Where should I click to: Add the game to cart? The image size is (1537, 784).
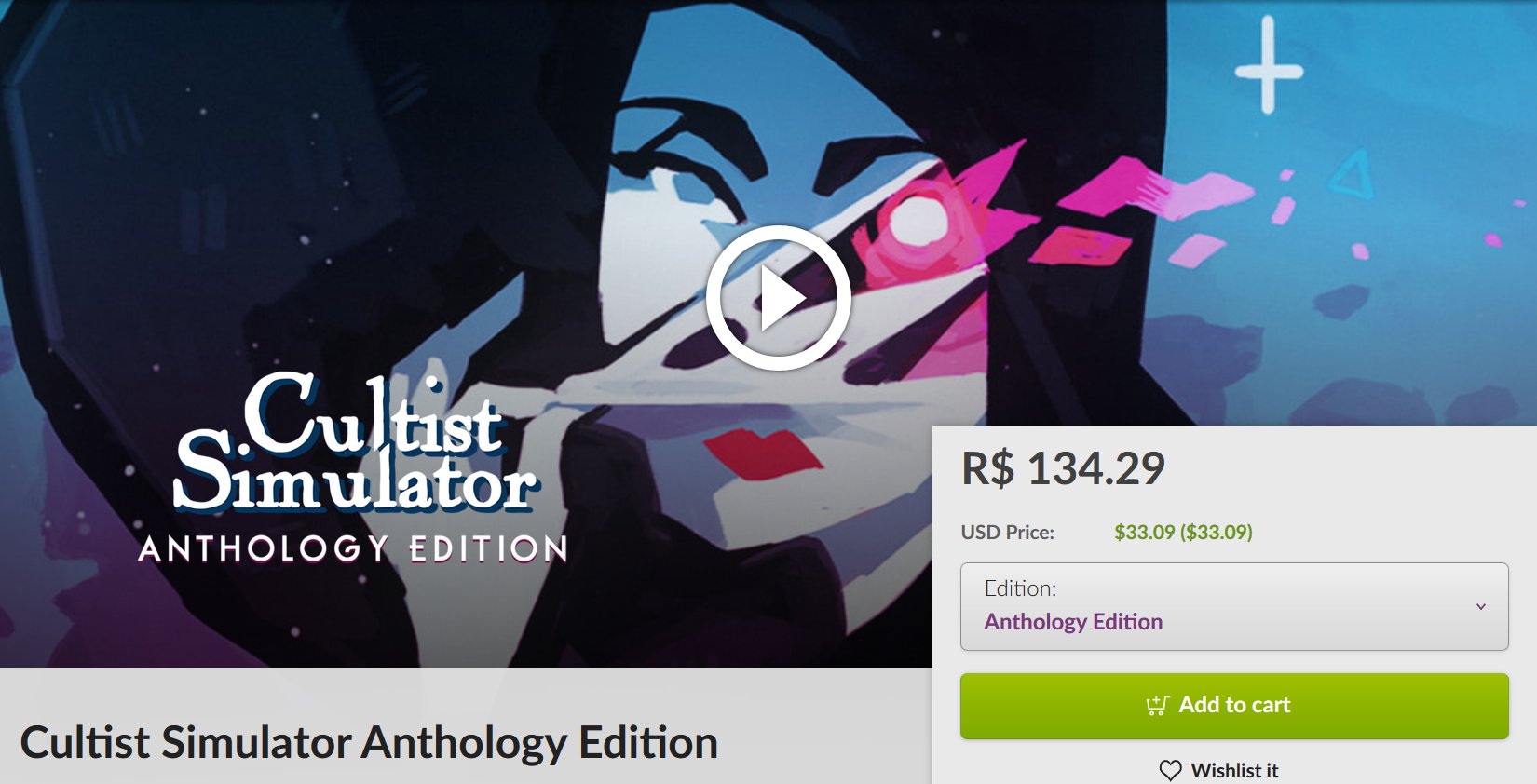1234,706
